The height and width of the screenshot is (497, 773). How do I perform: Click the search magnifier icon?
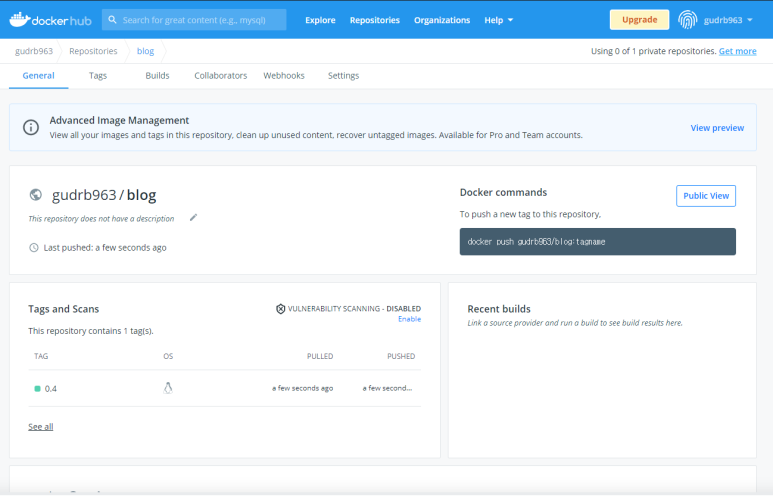[x=112, y=20]
